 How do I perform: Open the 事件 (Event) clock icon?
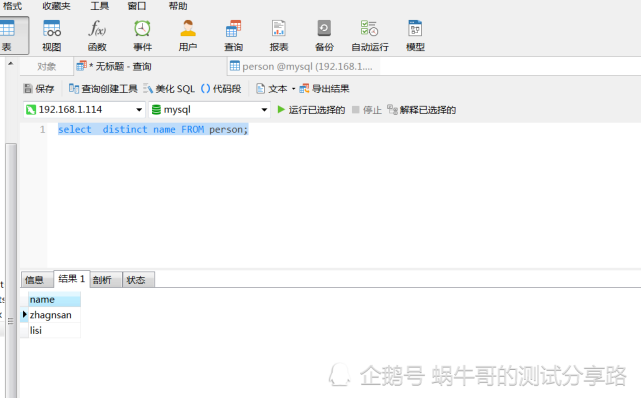(142, 36)
